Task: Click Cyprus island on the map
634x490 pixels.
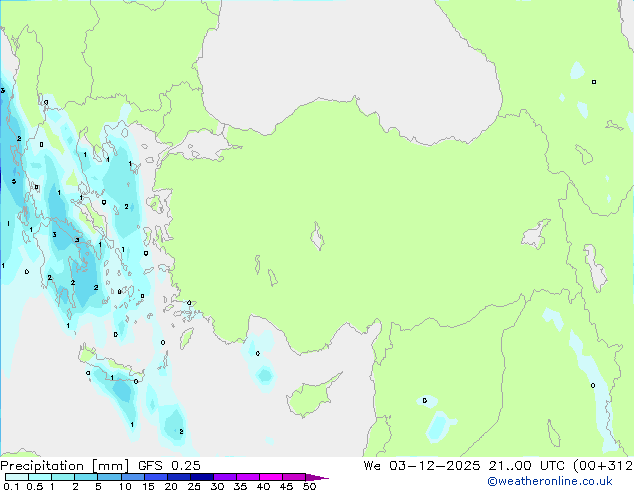Action: coord(311,397)
